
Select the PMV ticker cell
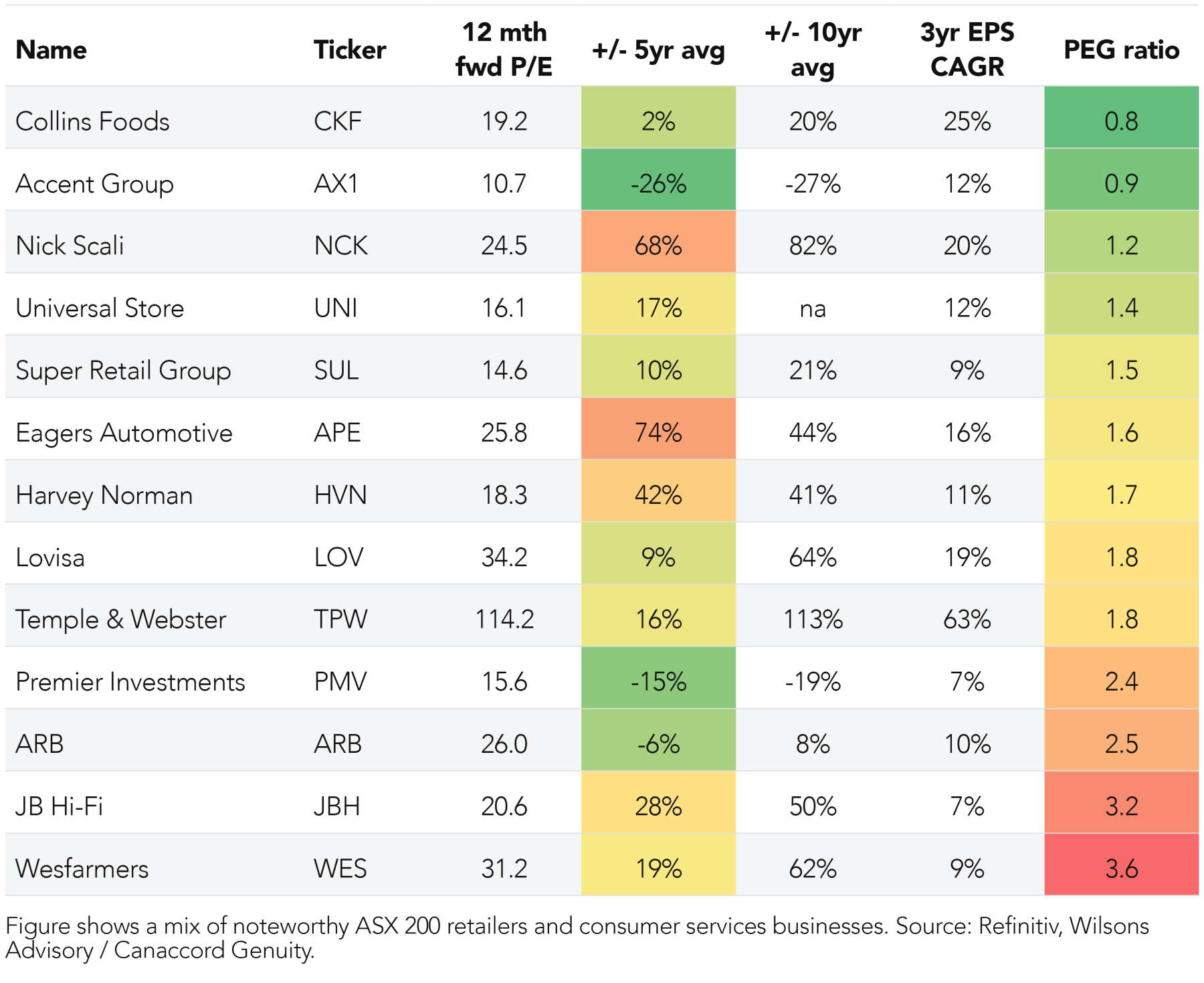point(340,682)
